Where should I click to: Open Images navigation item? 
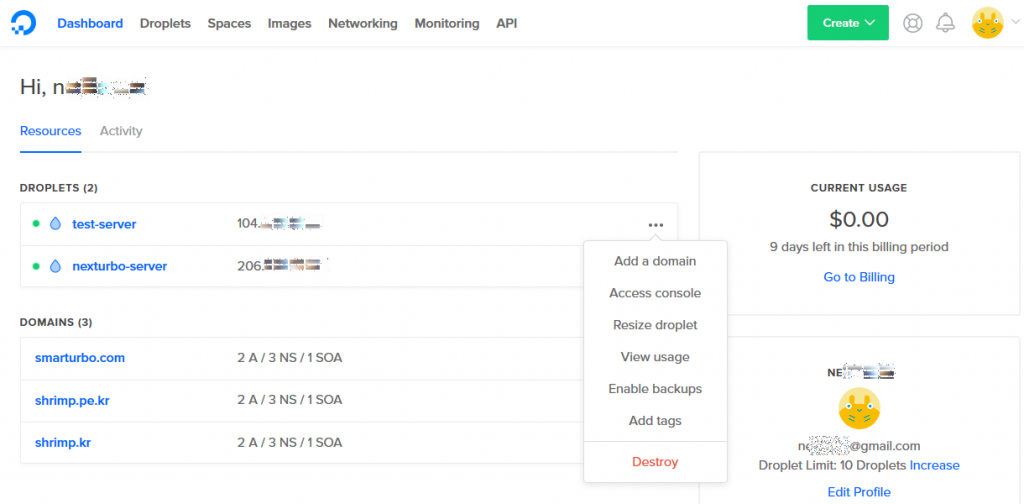pyautogui.click(x=289, y=24)
